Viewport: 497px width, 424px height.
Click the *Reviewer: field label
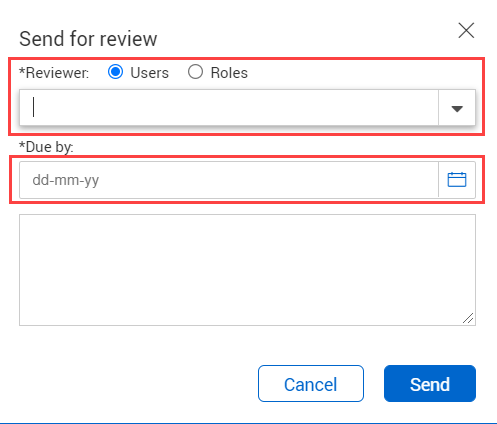coord(54,73)
